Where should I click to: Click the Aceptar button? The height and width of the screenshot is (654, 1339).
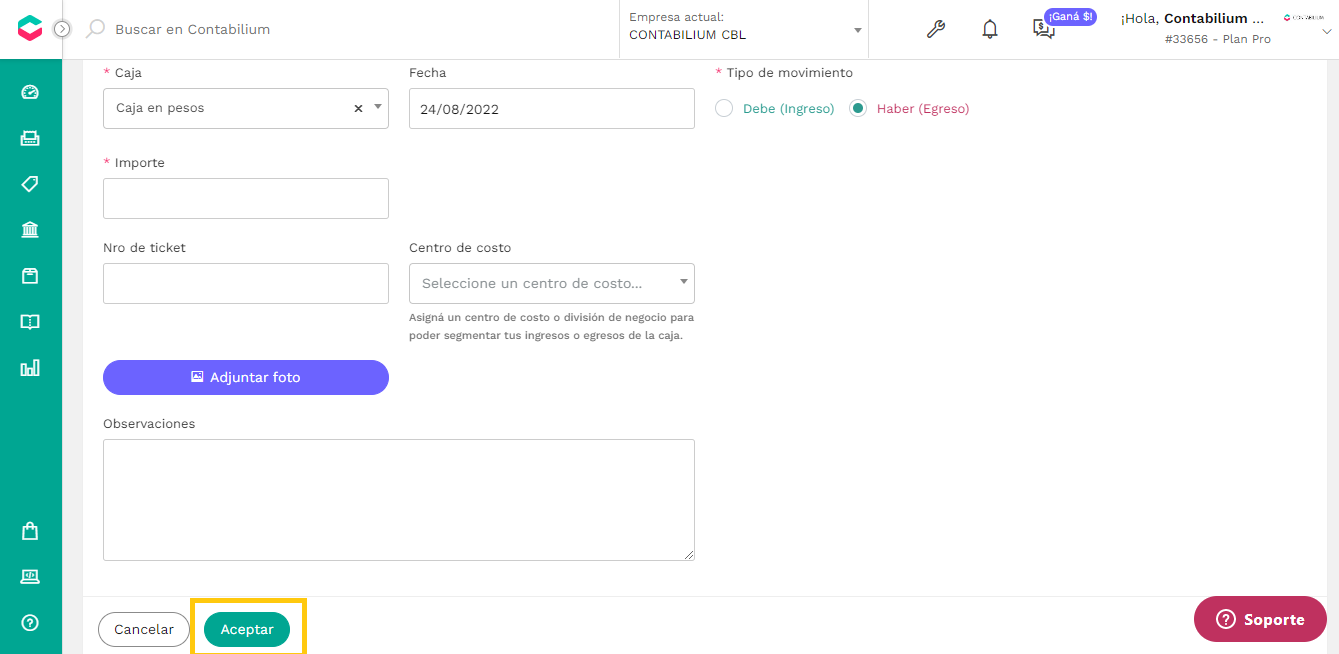[247, 629]
